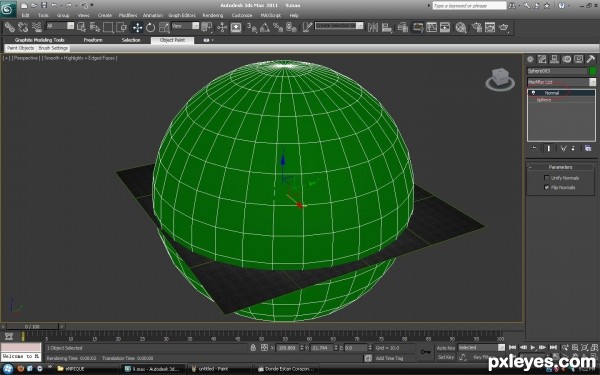Open the 3ds Max application menu button

point(8,8)
